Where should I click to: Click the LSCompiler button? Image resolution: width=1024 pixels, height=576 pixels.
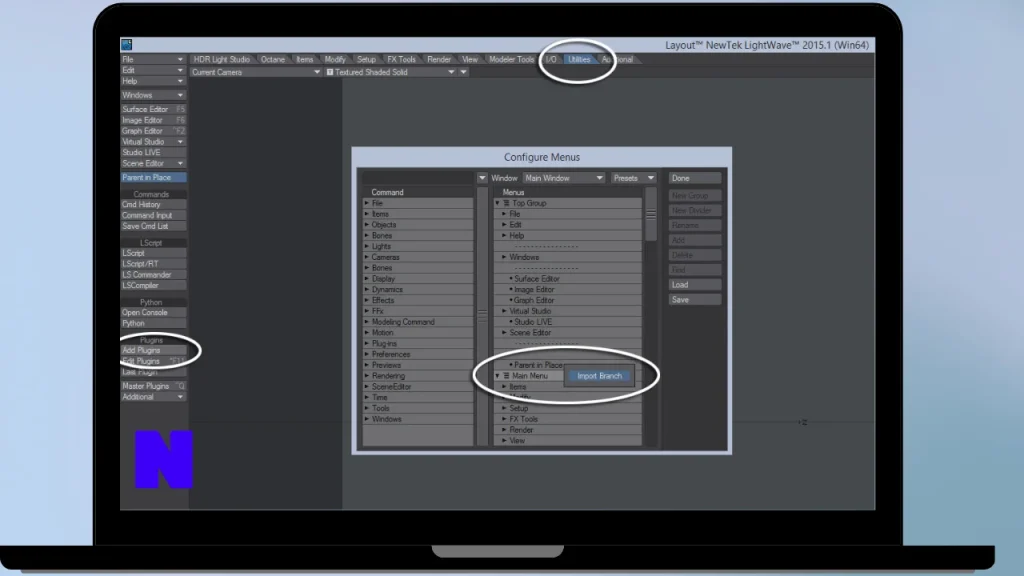click(153, 285)
